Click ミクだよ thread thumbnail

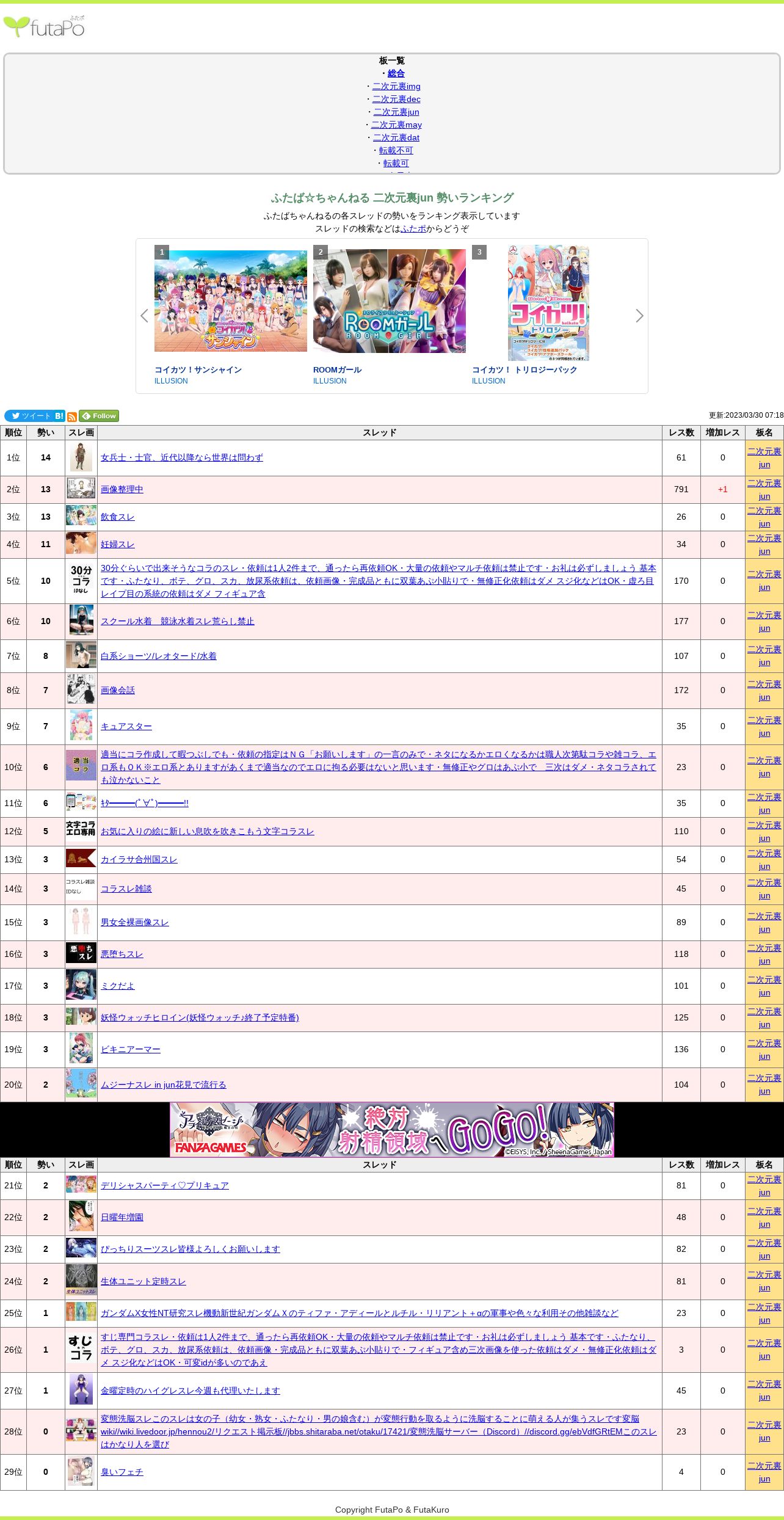click(x=81, y=984)
